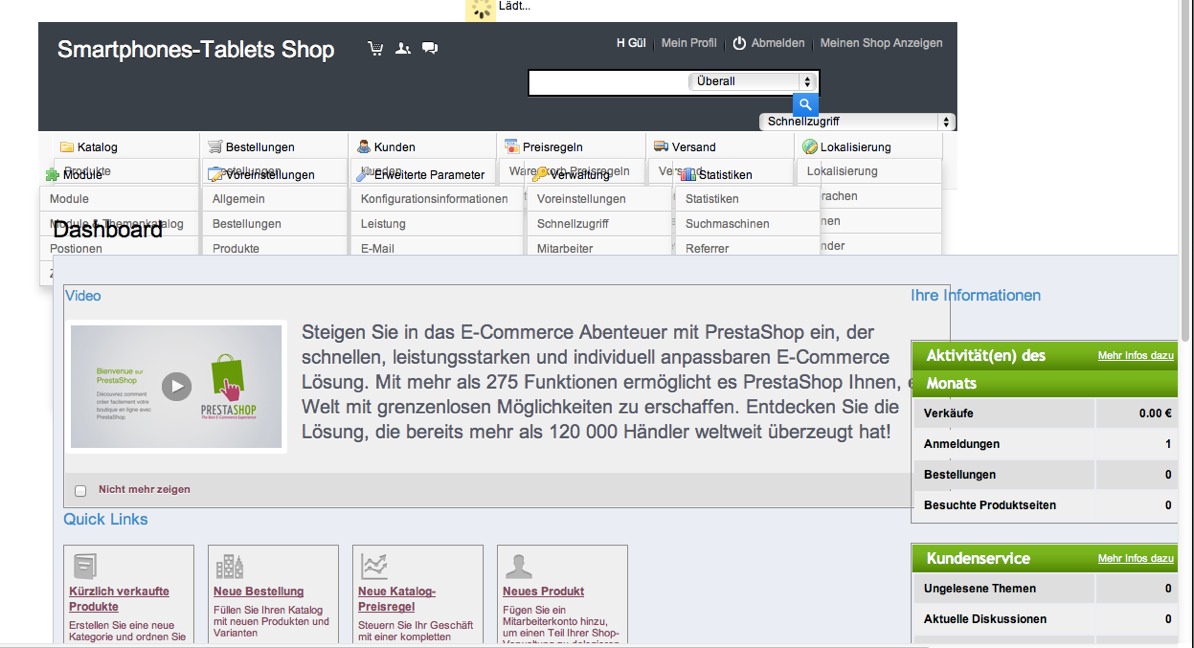
Task: Open the Preisregeln menu
Action: [552, 147]
